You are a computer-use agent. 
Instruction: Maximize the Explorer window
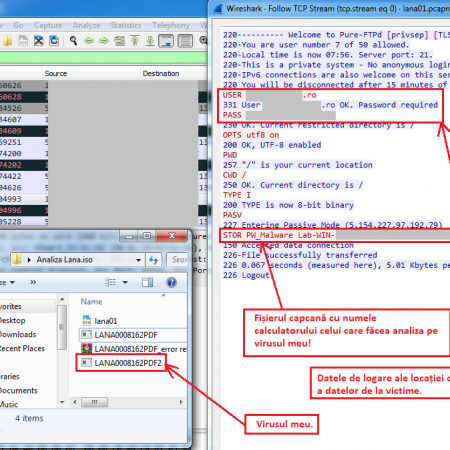[147, 236]
